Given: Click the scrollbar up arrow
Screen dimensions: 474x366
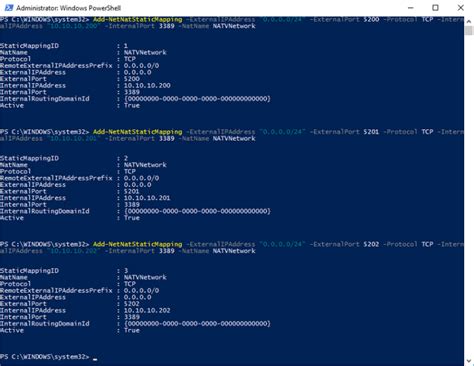Looking at the screenshot, I should click(469, 21).
